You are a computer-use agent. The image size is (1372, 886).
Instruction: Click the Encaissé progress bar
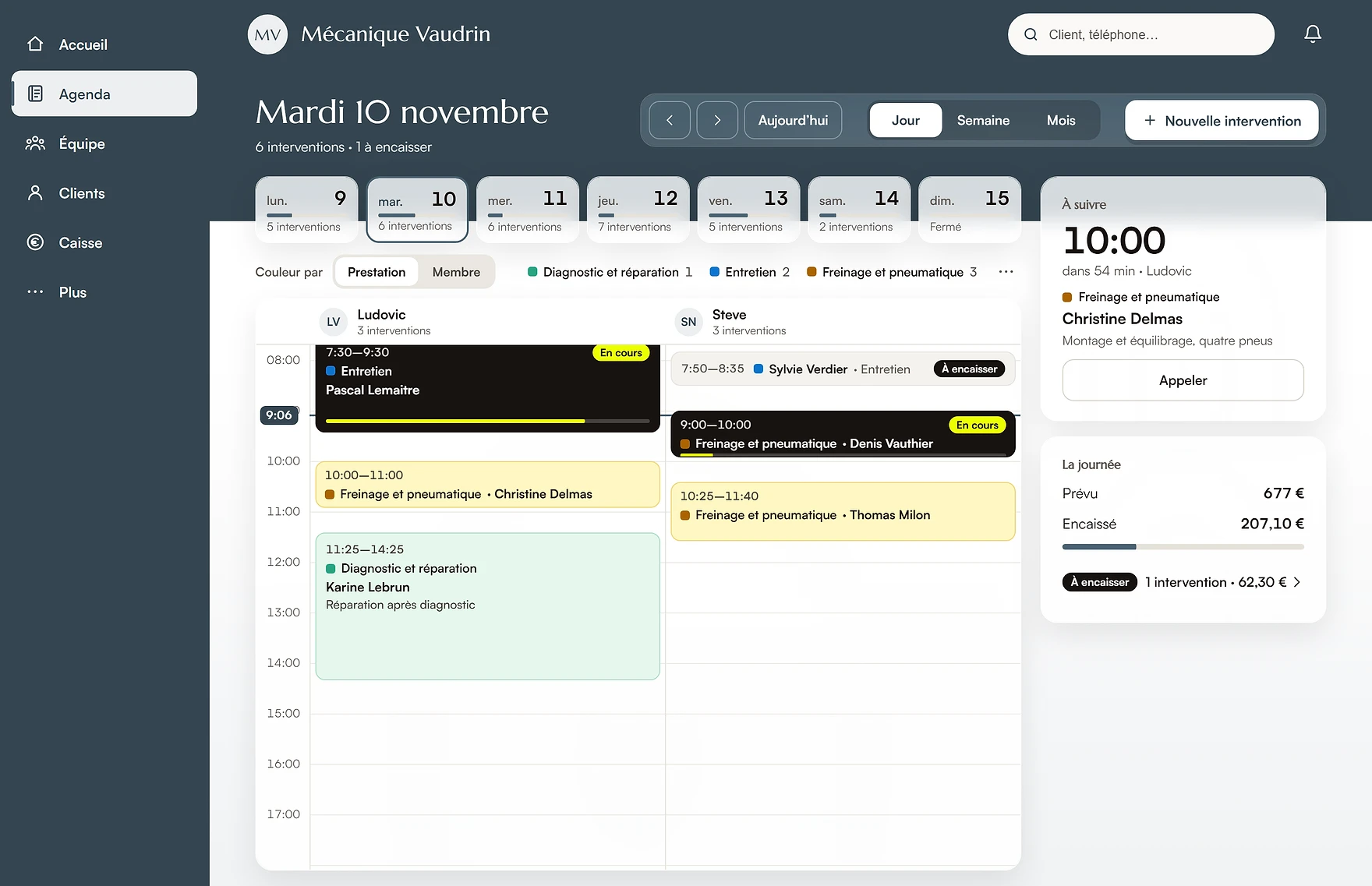[1183, 547]
